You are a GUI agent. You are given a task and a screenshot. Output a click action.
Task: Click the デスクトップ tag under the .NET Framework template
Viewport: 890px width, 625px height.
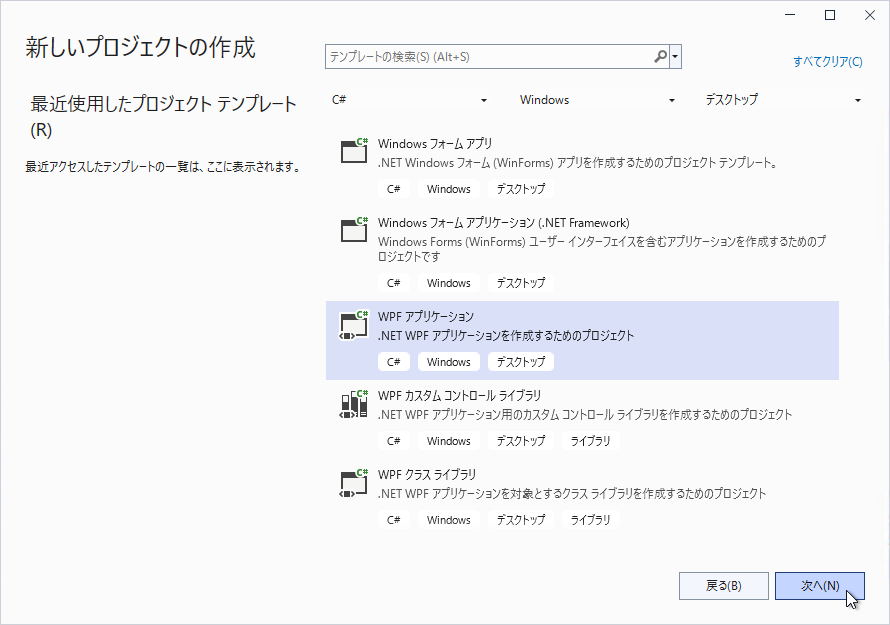click(x=520, y=283)
